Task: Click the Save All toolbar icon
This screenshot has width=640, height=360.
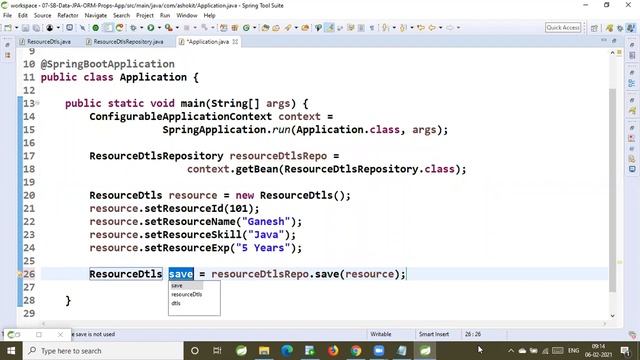Action: [x=36, y=28]
